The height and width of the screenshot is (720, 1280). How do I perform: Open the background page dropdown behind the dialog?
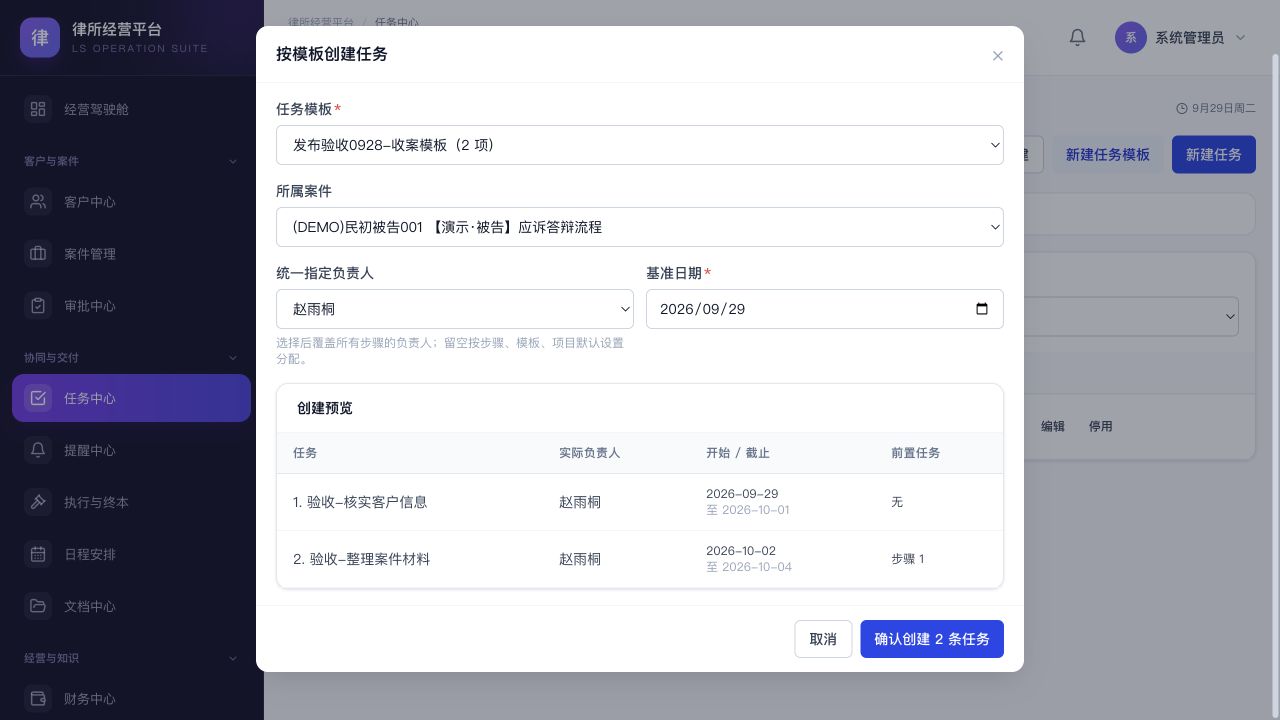1132,317
